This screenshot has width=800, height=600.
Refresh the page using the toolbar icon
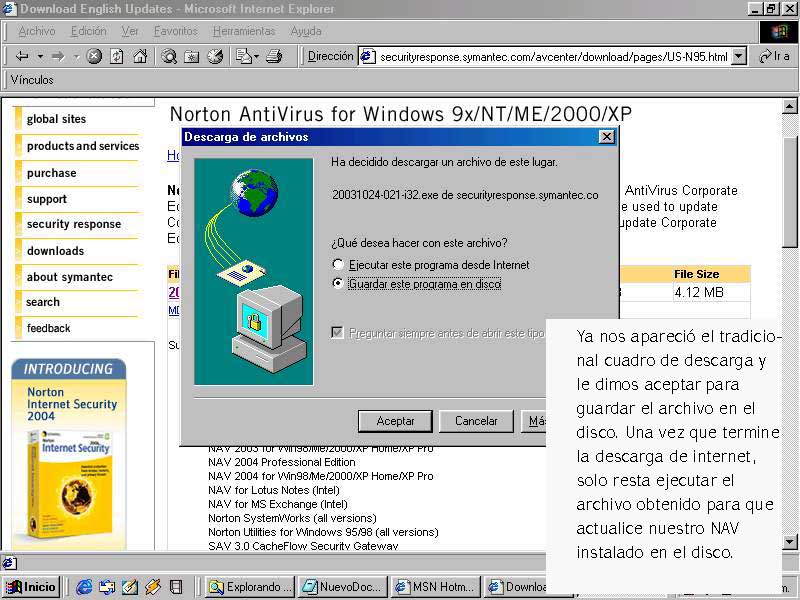[117, 56]
